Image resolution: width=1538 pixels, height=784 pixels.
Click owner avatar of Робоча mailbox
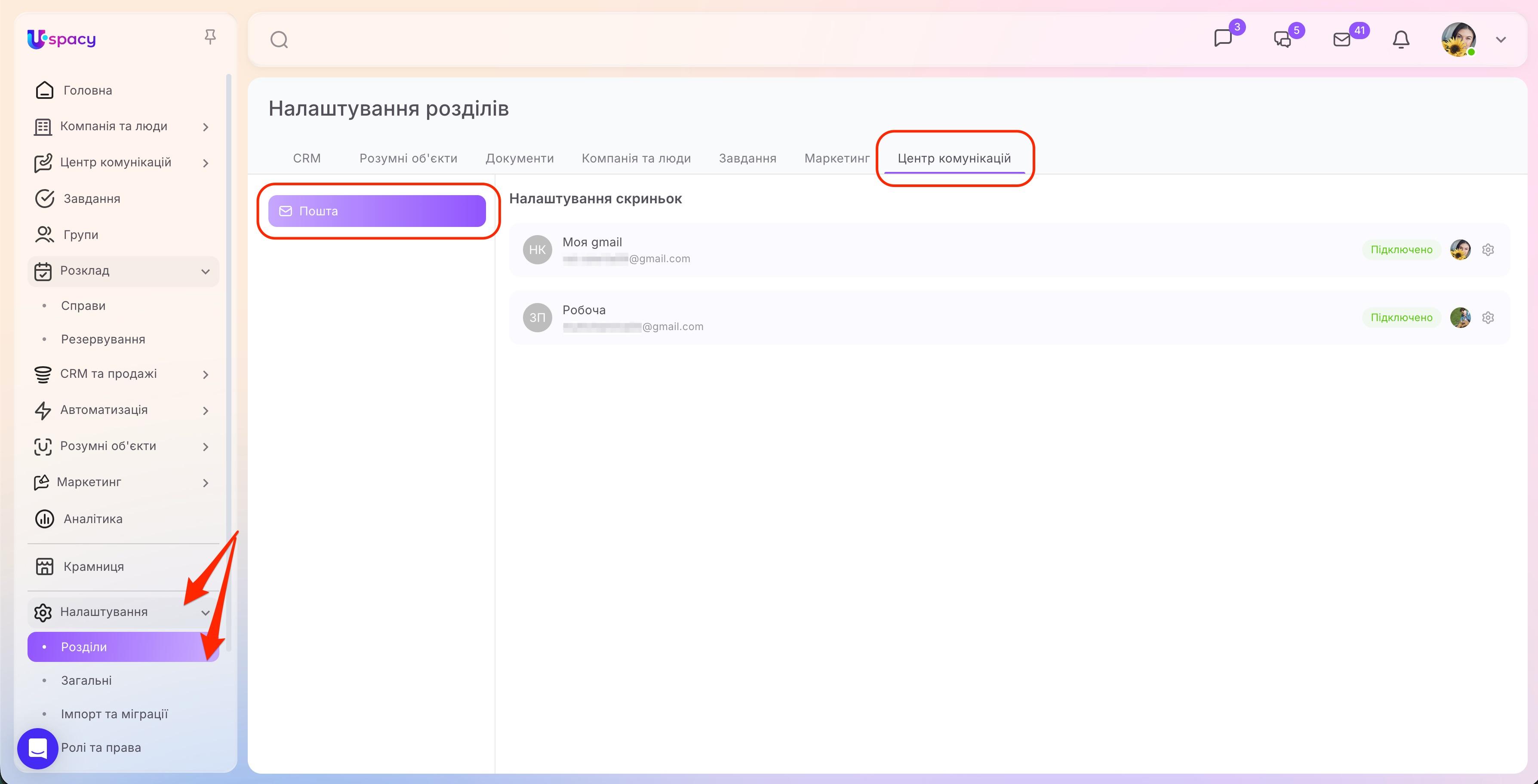click(1461, 317)
